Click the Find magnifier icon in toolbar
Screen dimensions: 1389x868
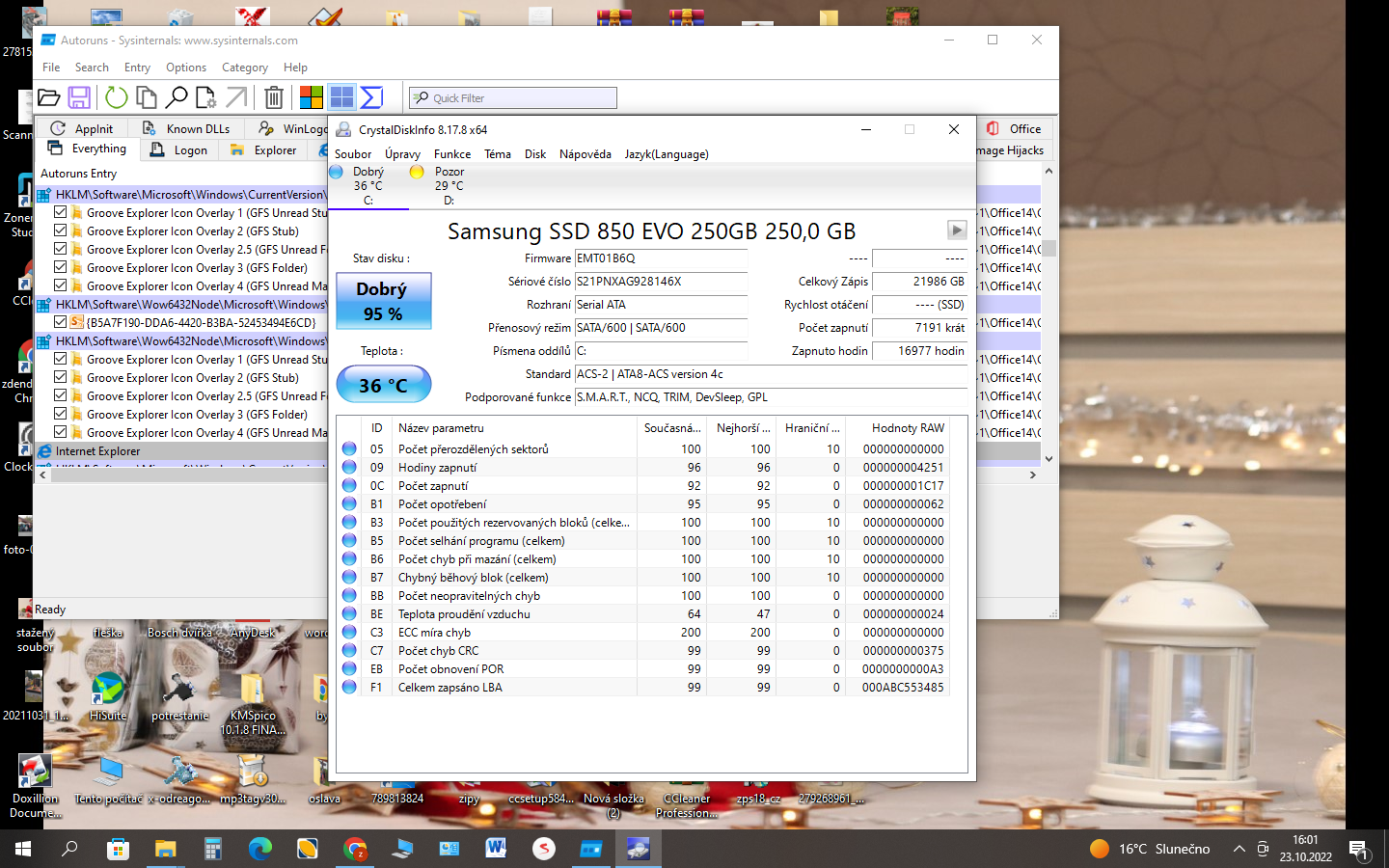[177, 97]
